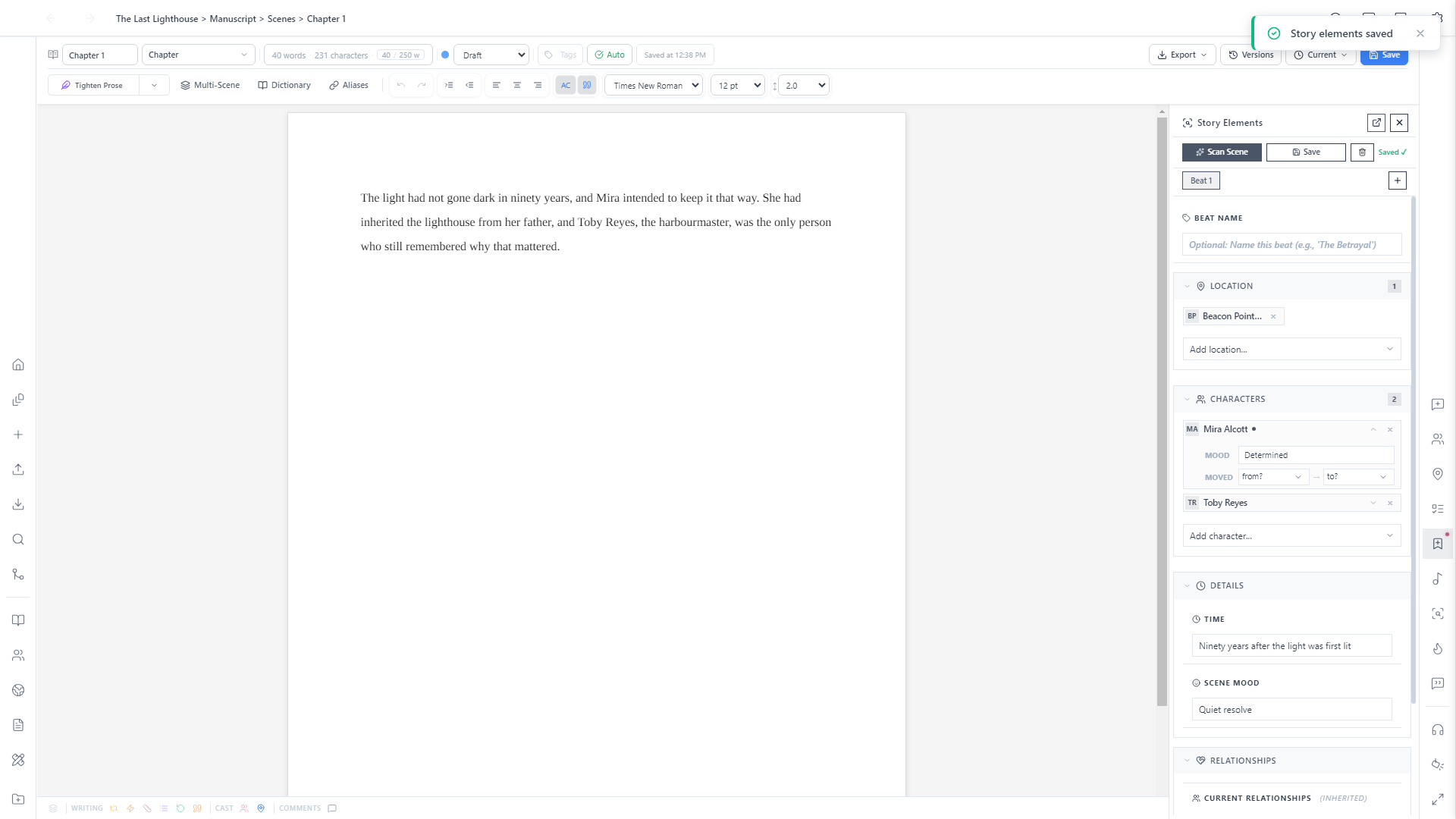The height and width of the screenshot is (819, 1456).
Task: Click the Beat Name input field
Action: [x=1291, y=245]
